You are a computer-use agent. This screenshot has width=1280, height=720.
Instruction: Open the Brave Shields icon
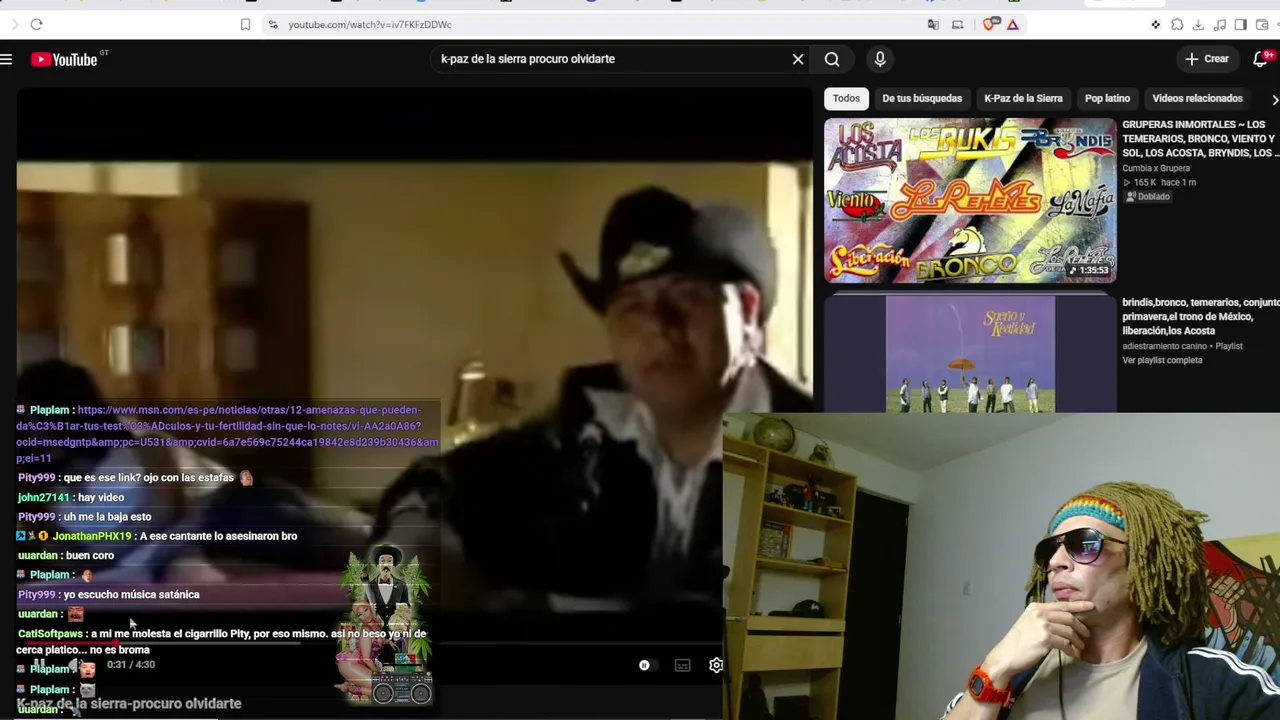click(x=989, y=24)
